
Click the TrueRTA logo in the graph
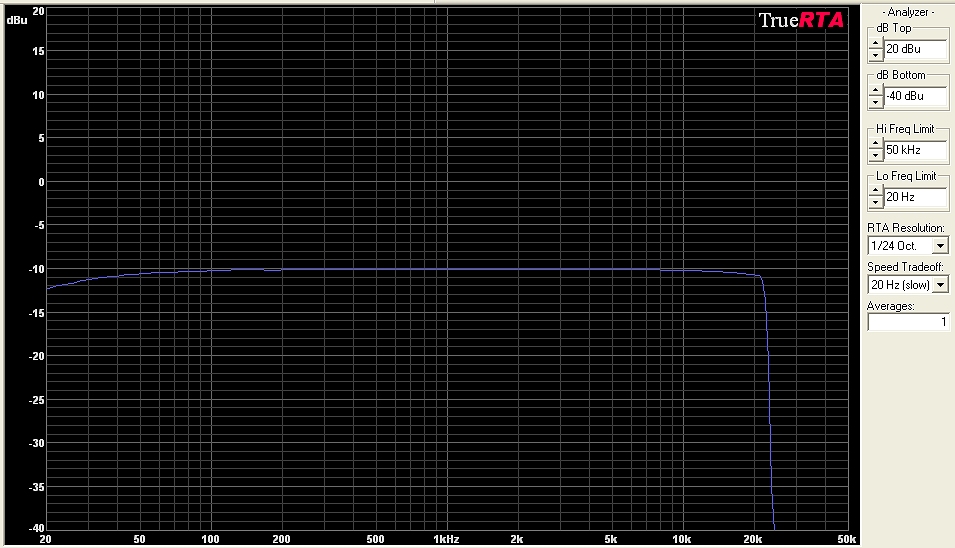(801, 20)
